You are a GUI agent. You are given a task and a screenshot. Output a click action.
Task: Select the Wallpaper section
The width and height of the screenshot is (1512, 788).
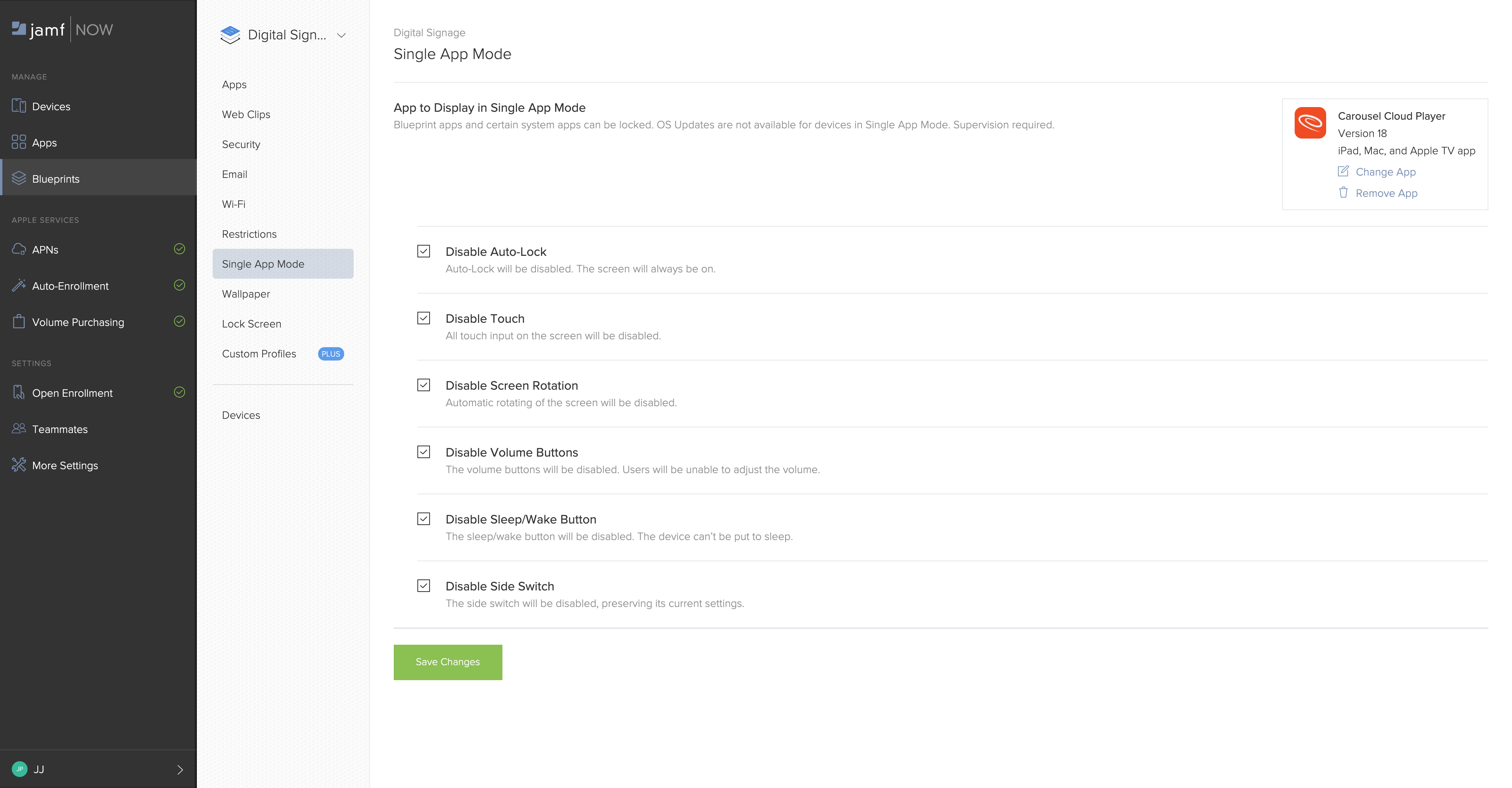coord(246,294)
